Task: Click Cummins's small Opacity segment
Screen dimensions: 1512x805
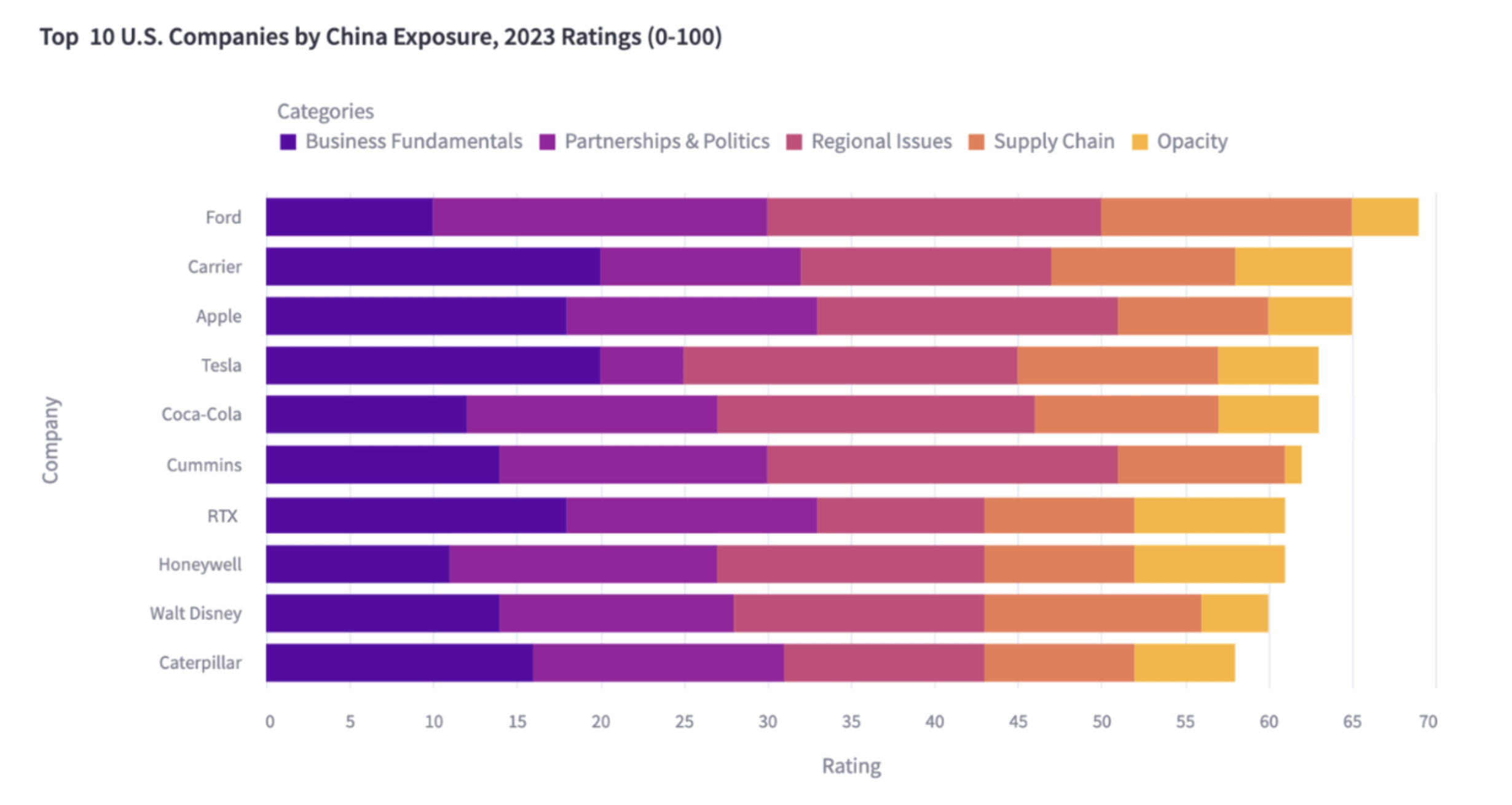Action: point(1293,465)
